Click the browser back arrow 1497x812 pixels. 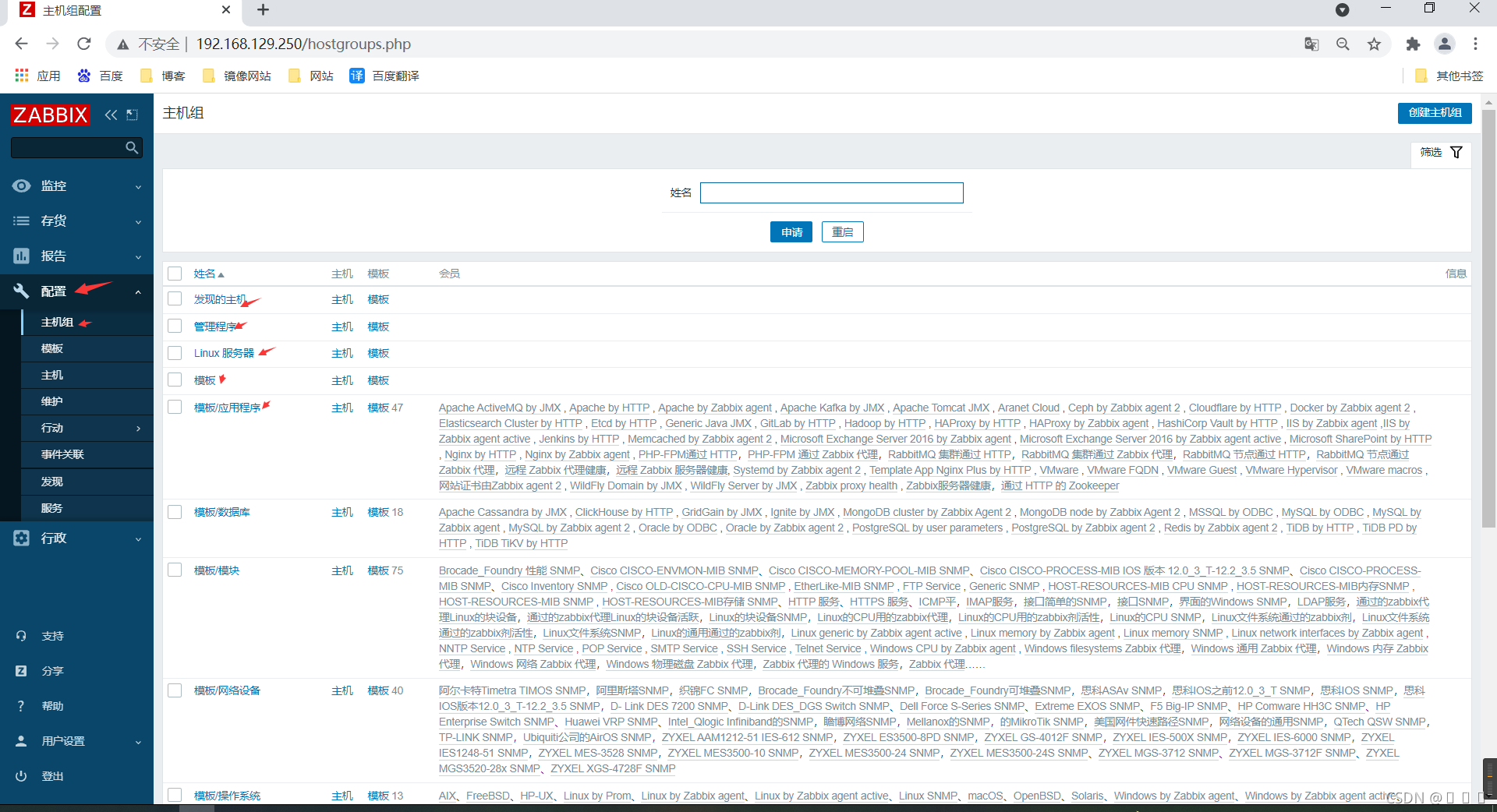coord(21,44)
